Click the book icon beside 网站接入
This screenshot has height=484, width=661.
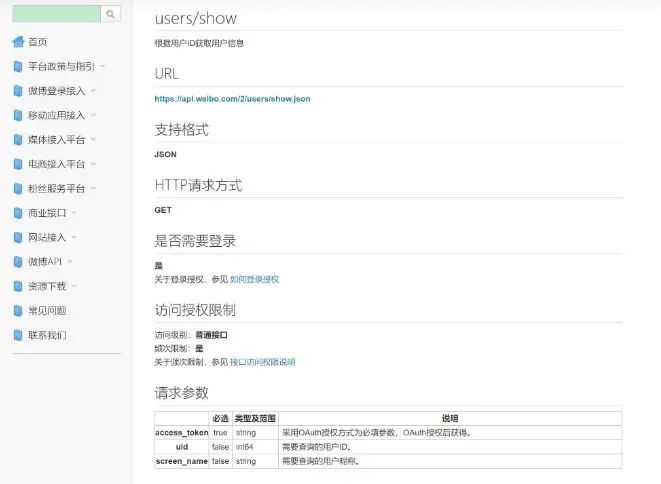point(18,237)
